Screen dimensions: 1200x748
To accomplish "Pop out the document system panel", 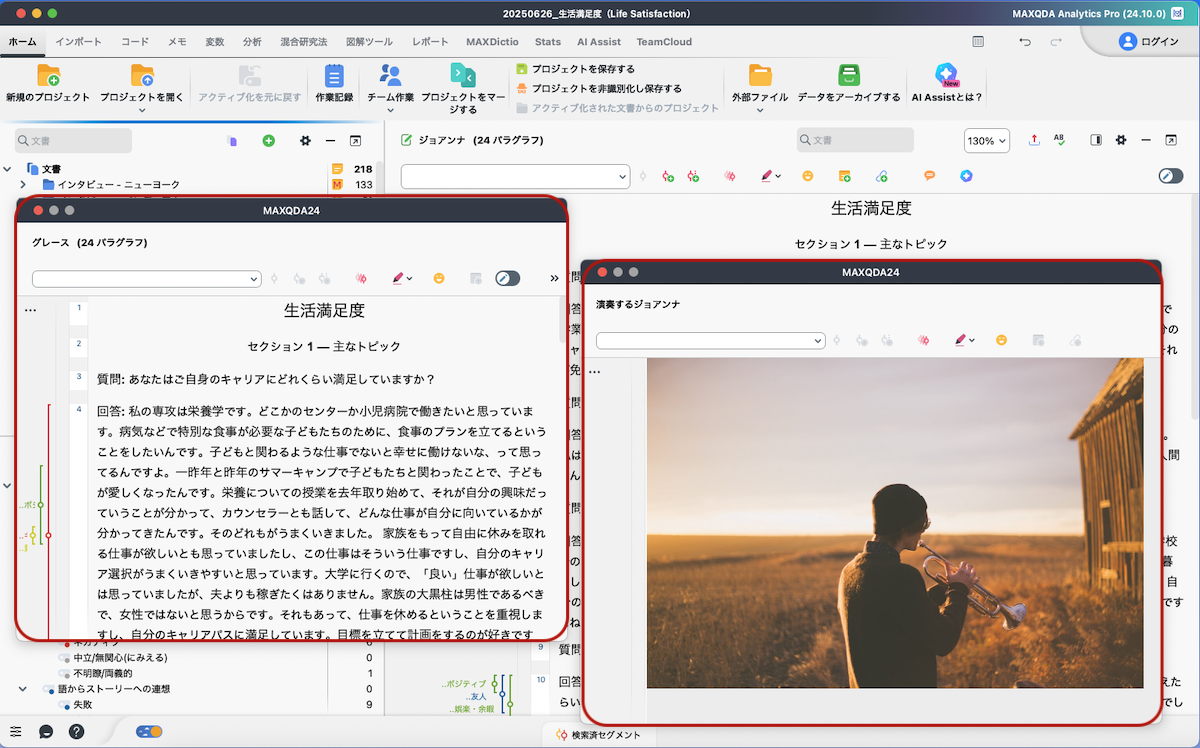I will point(355,141).
